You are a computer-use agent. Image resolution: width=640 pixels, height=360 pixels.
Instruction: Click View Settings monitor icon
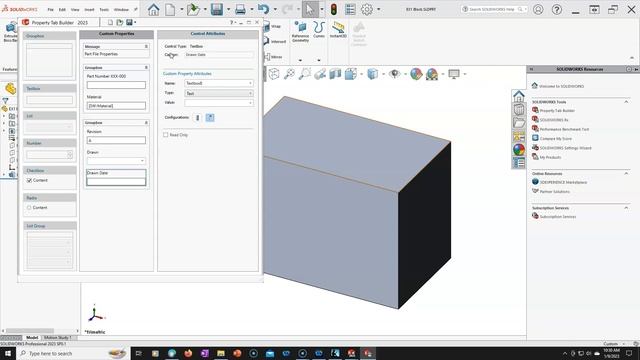(x=454, y=74)
